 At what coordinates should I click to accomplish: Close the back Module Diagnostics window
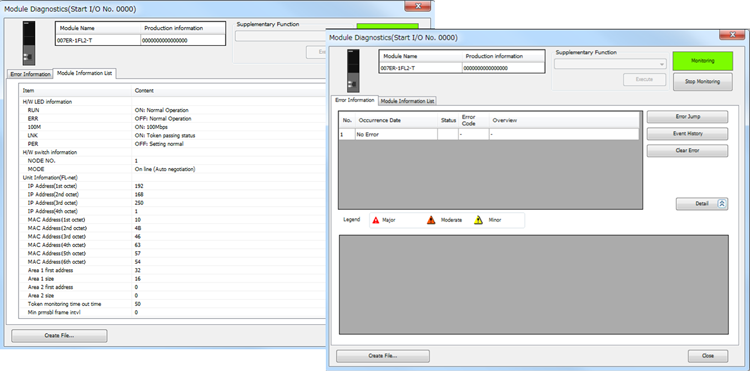pos(419,6)
